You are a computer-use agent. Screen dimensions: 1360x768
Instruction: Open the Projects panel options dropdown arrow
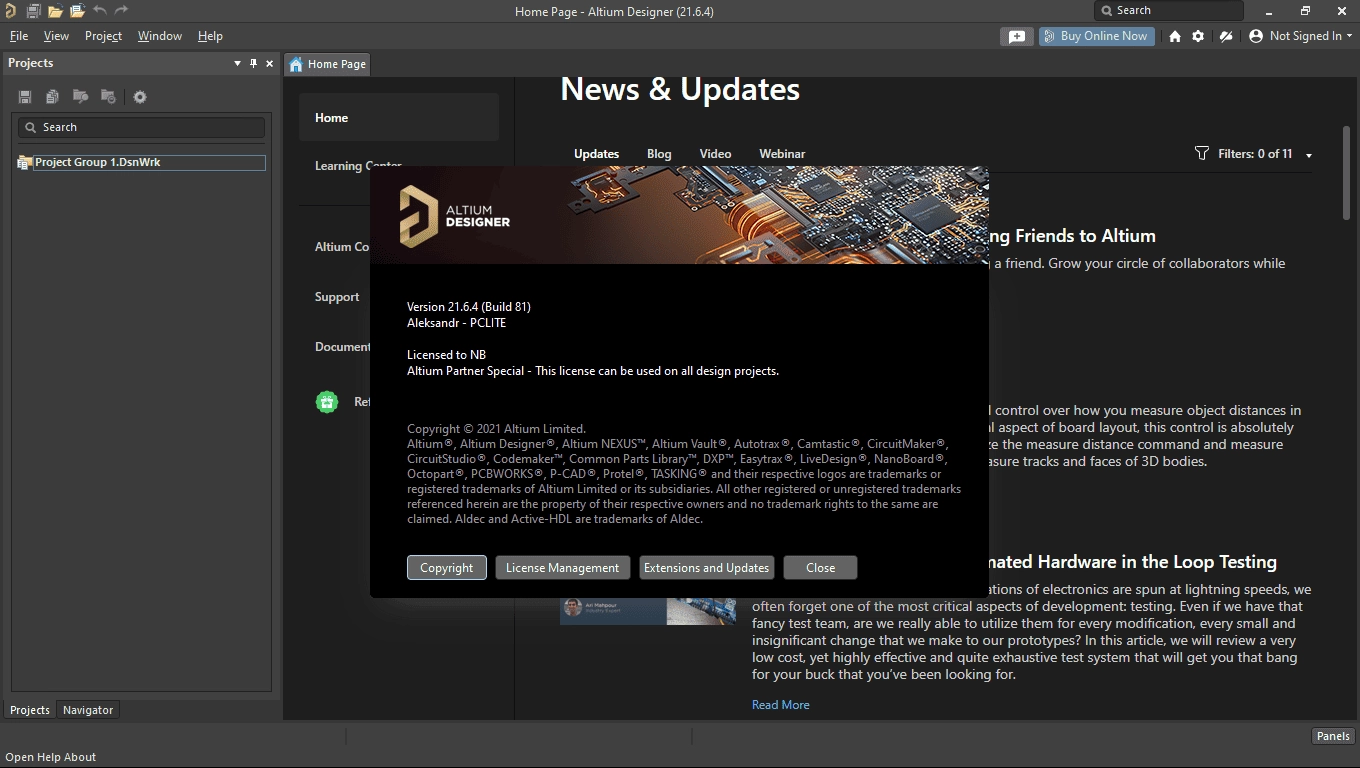coord(237,63)
